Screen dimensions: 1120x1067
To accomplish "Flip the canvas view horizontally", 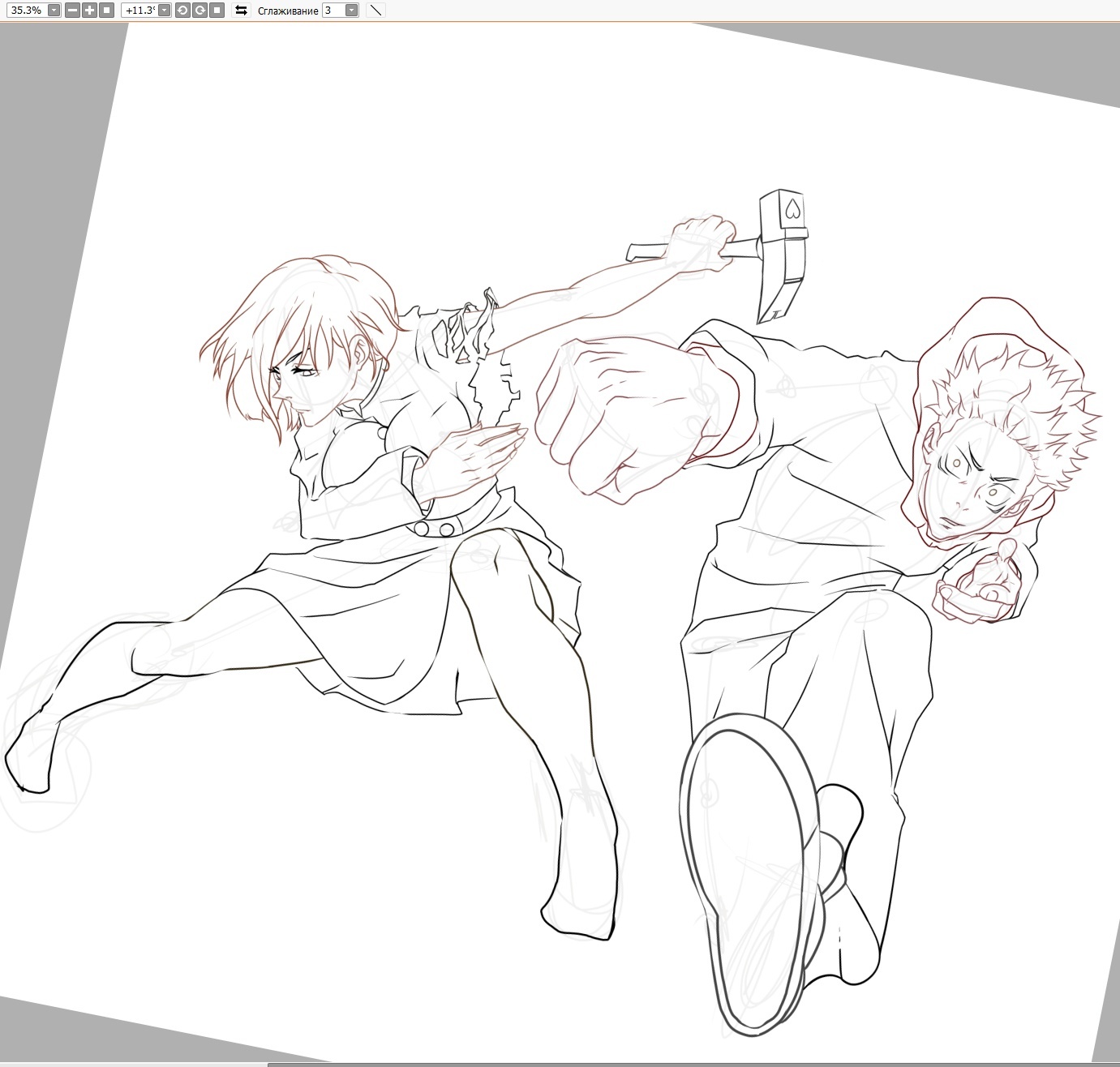I will (x=241, y=11).
